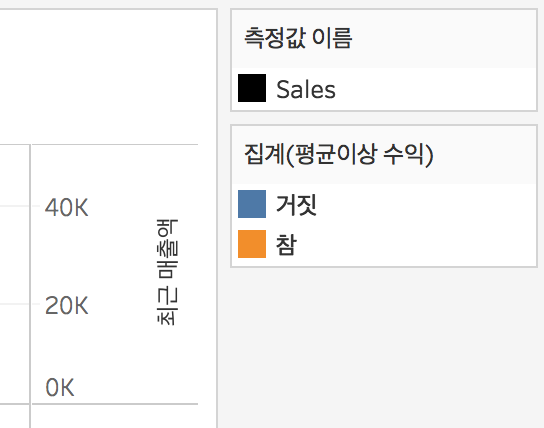
Task: Select the 최근 매출액 axis title
Action: tap(167, 272)
